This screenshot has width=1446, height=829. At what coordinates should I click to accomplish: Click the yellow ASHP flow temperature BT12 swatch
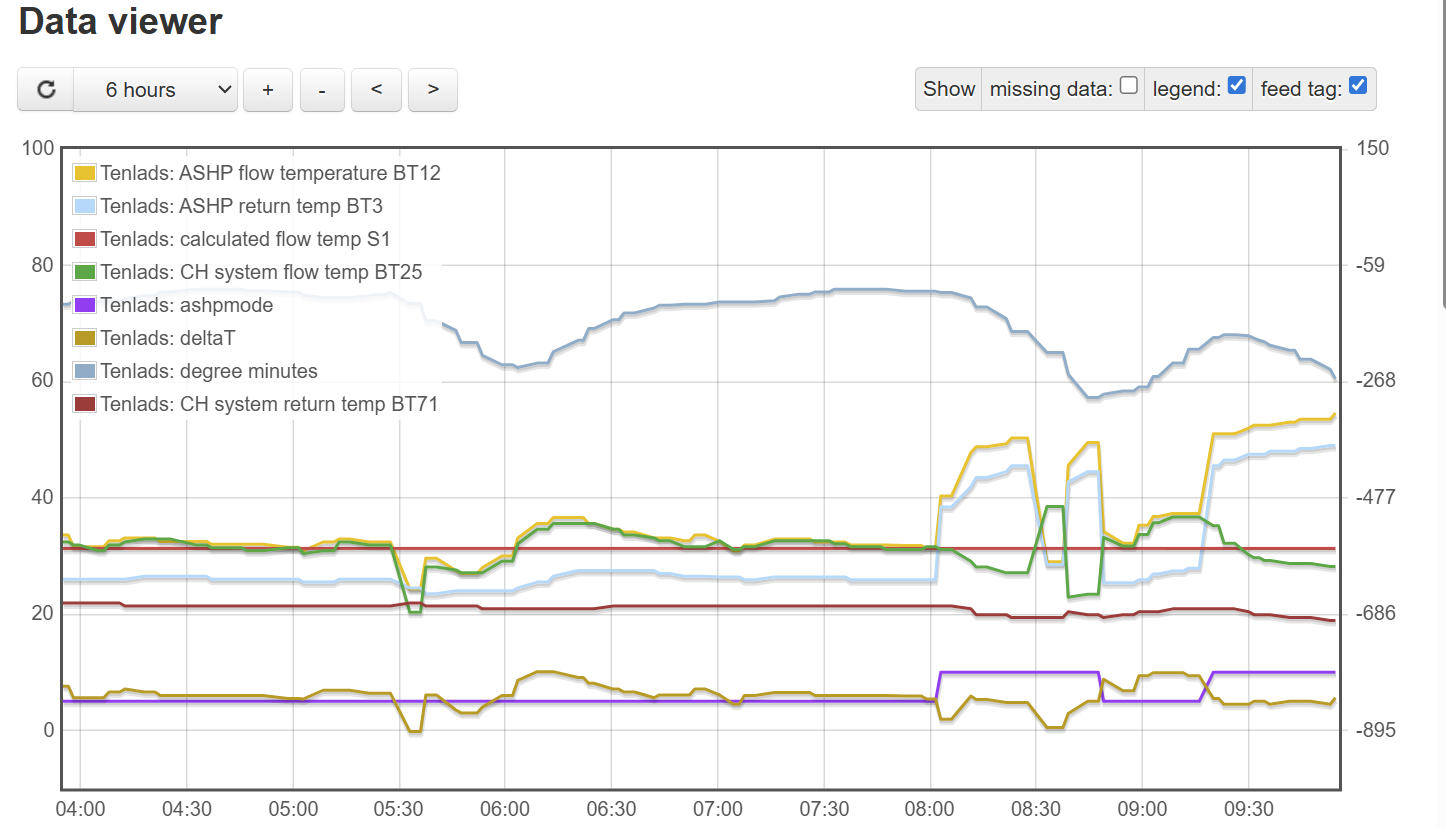click(85, 173)
